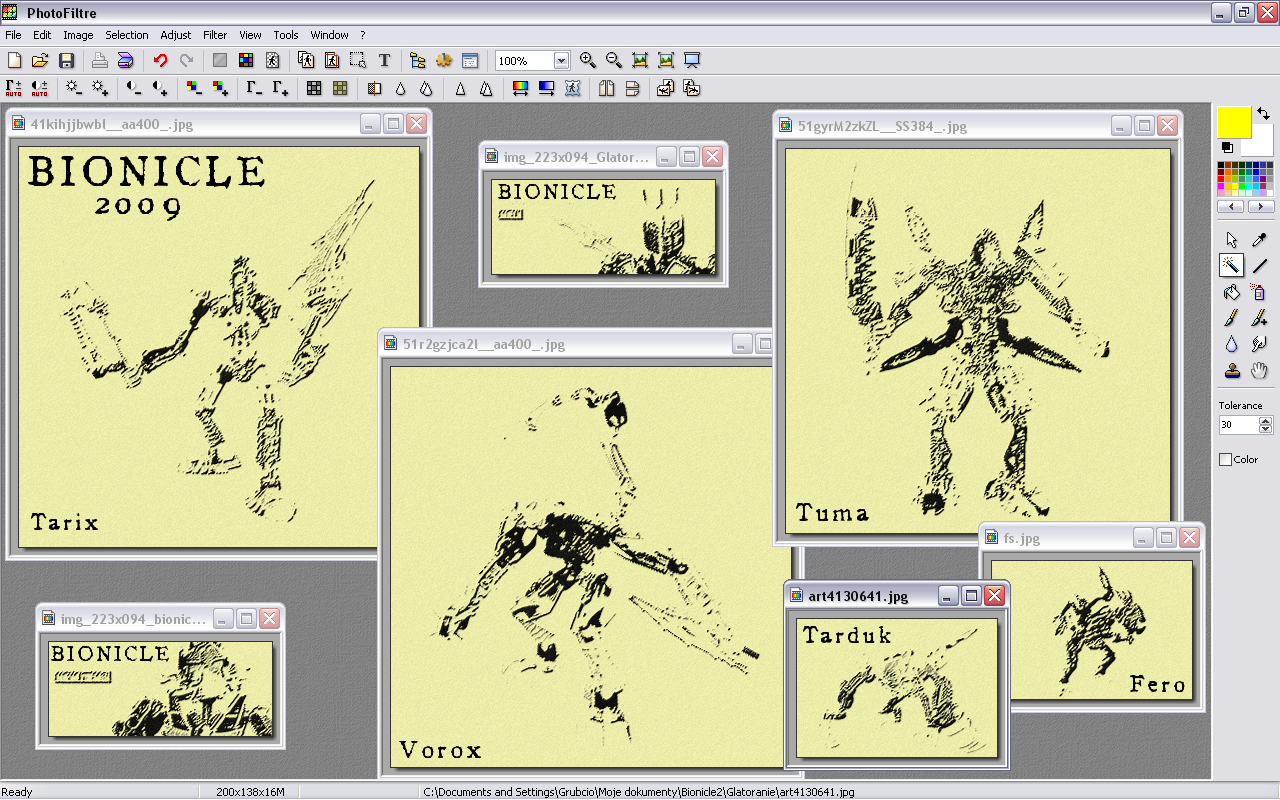
Task: Open the 100% zoom level dropdown
Action: click(x=561, y=61)
